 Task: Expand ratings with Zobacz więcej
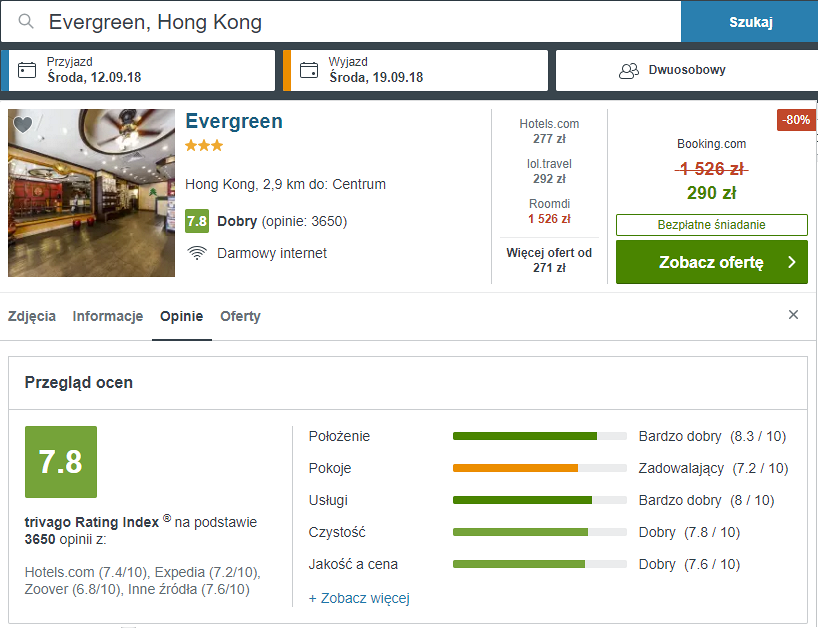[359, 598]
